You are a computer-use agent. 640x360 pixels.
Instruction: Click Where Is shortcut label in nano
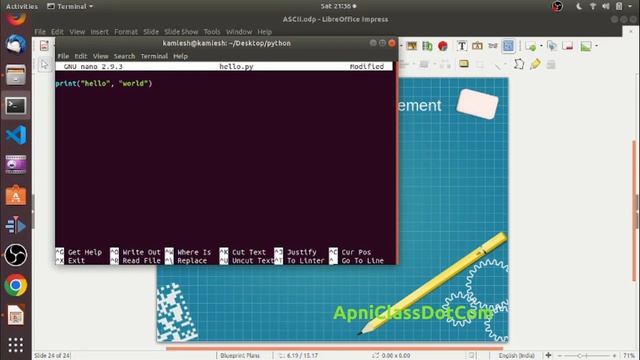[x=194, y=252]
